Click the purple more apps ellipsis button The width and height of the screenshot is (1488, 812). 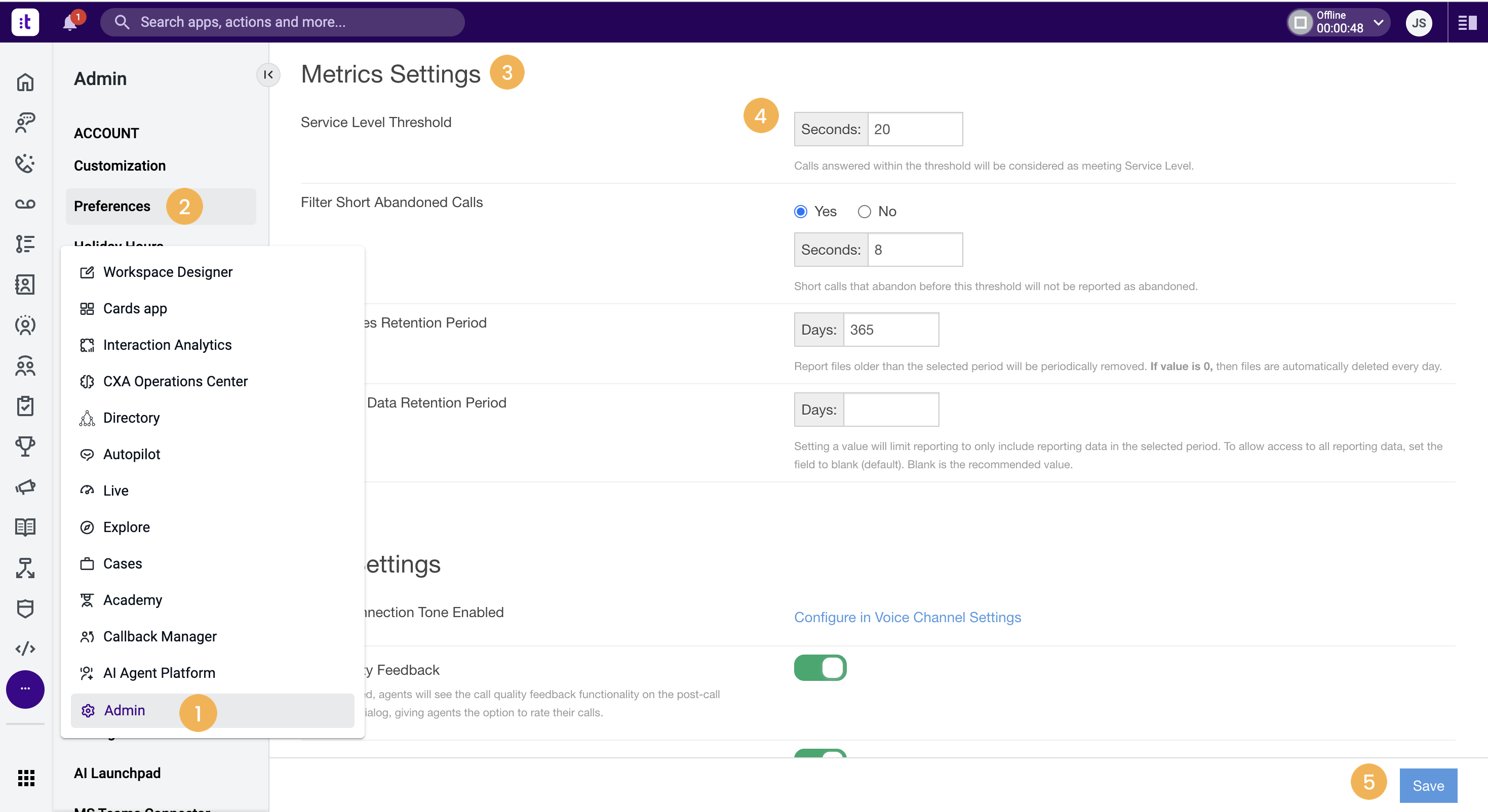click(x=25, y=689)
